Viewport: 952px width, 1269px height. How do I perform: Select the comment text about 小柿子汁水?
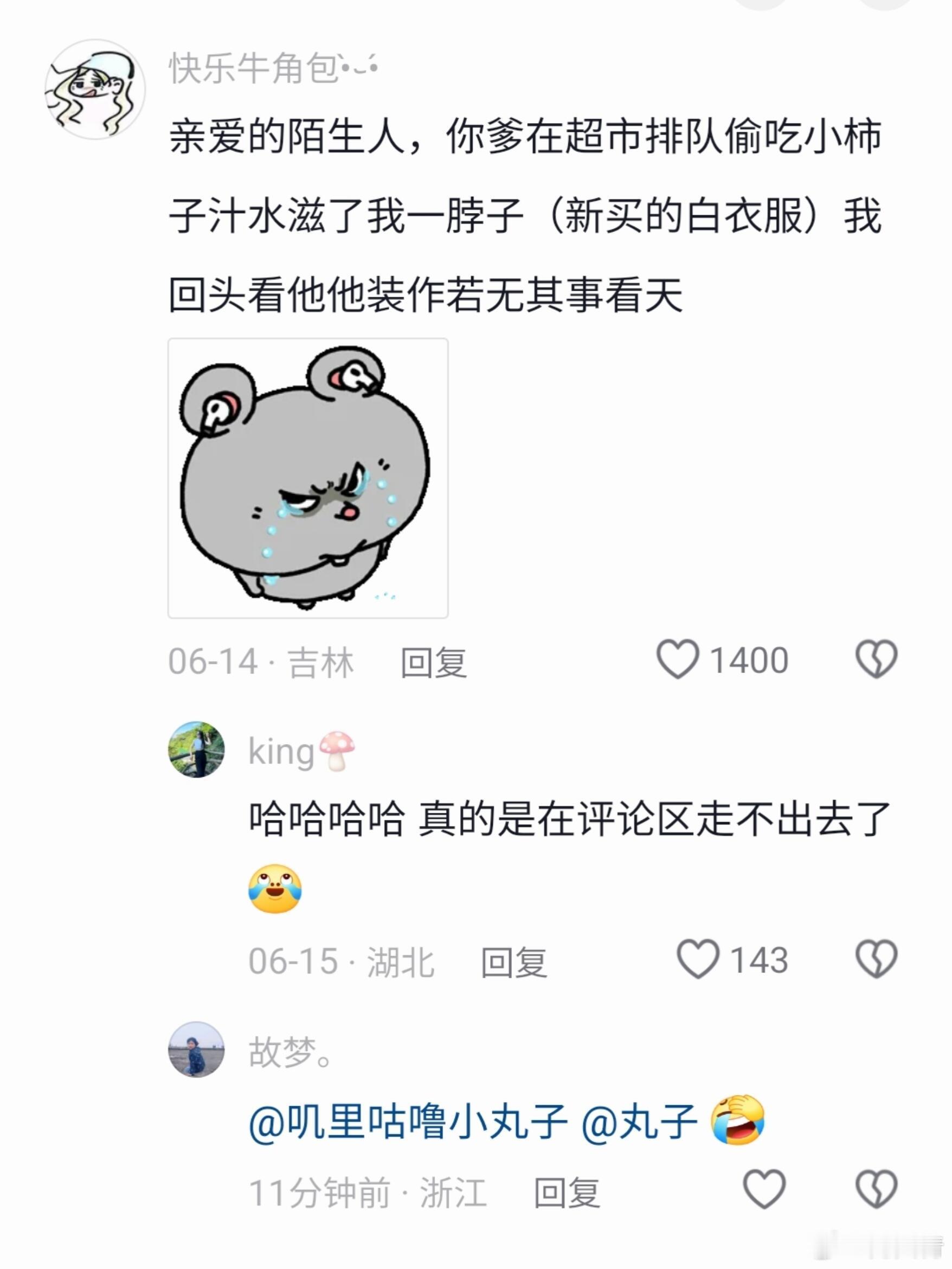pos(525,215)
